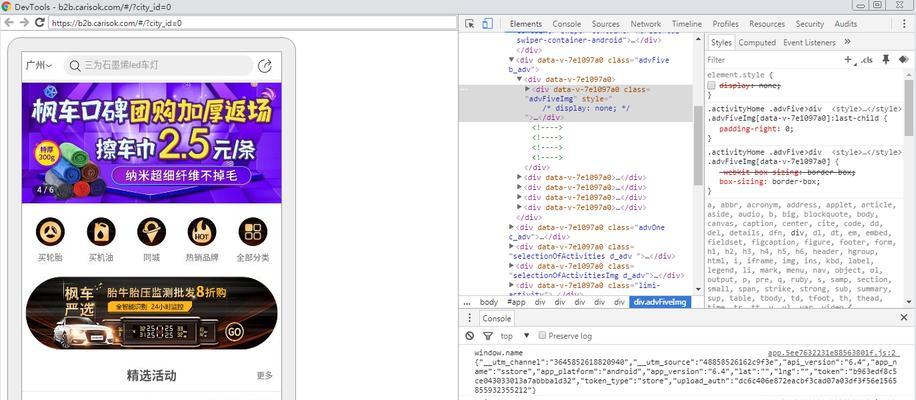
Task: Open the console drawer three-dot menu
Action: tap(469, 318)
